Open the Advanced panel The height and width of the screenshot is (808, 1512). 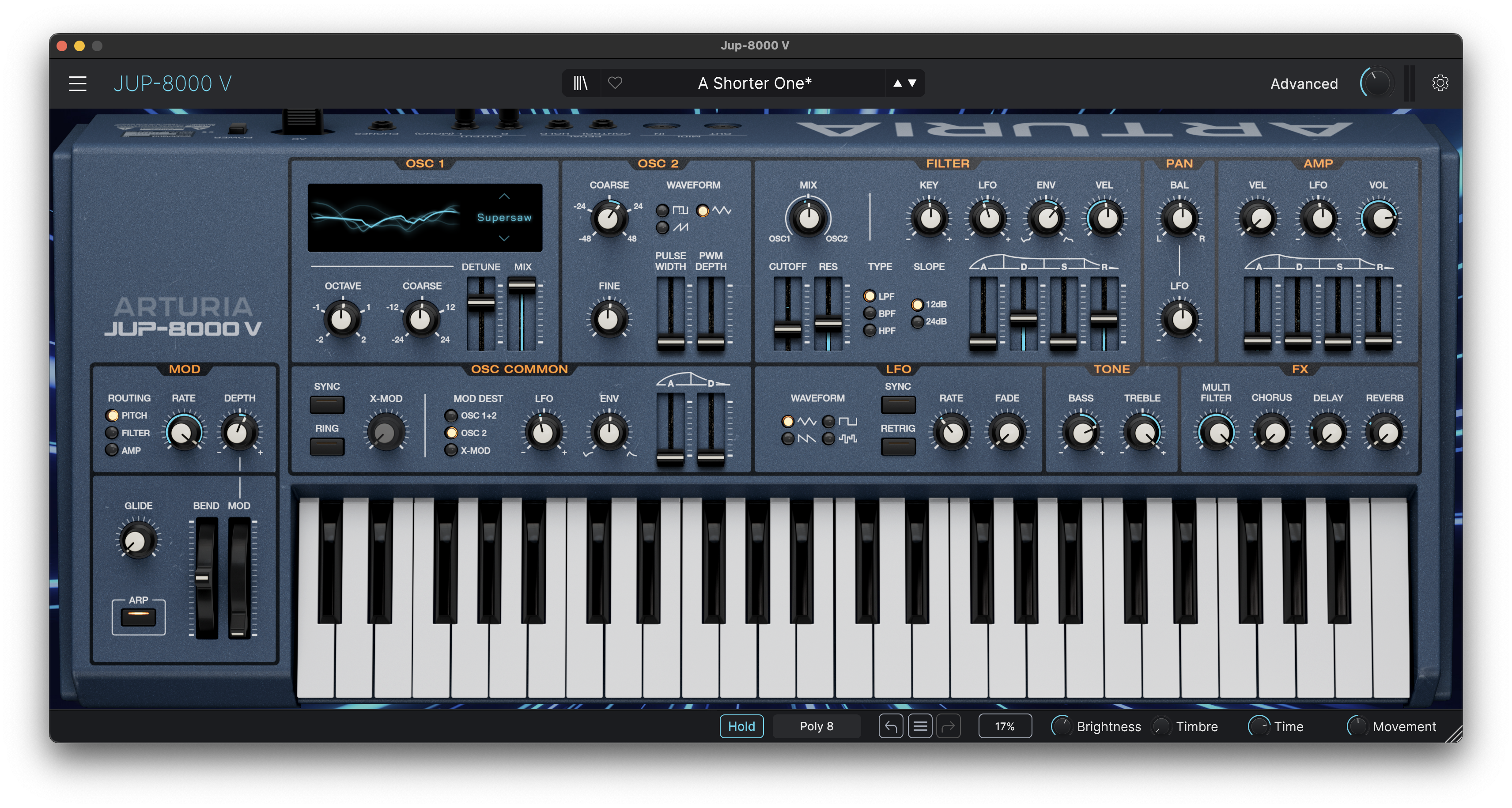point(1304,83)
